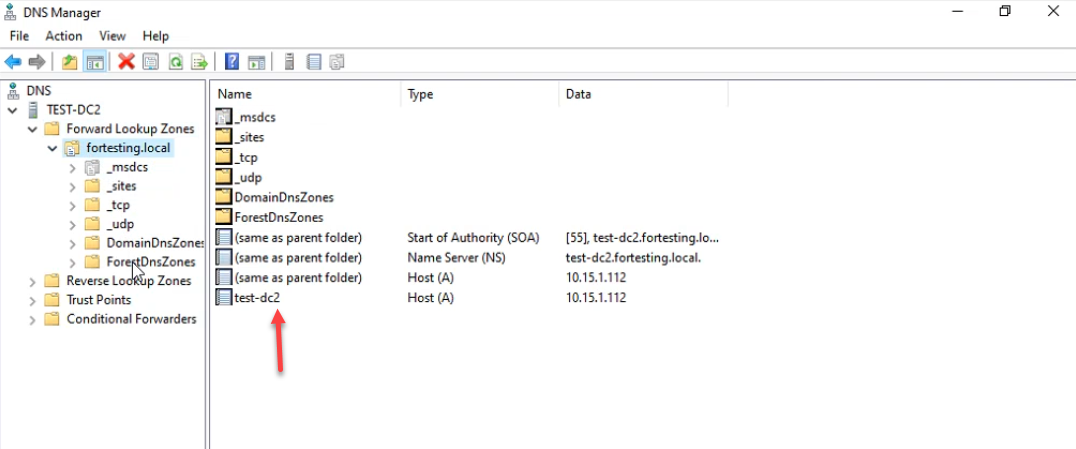Screen dimensions: 1076x449
Task: Click the DNS root icon in tree
Action: [x=12, y=91]
